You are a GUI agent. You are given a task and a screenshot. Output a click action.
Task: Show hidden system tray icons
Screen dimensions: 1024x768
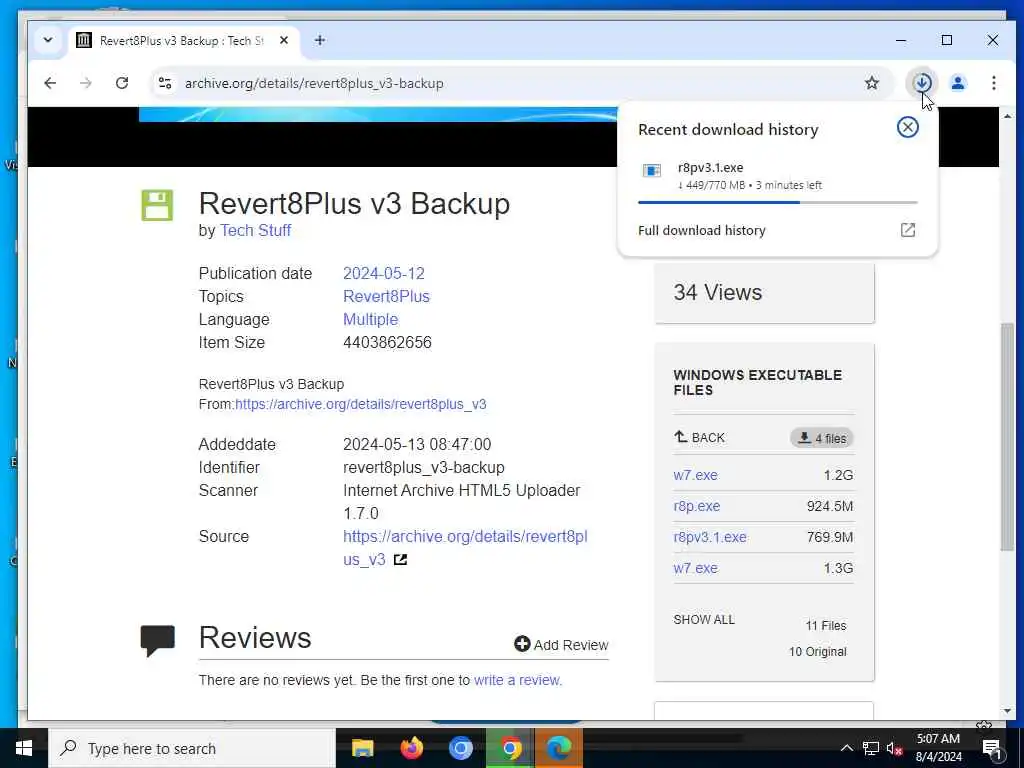click(846, 748)
